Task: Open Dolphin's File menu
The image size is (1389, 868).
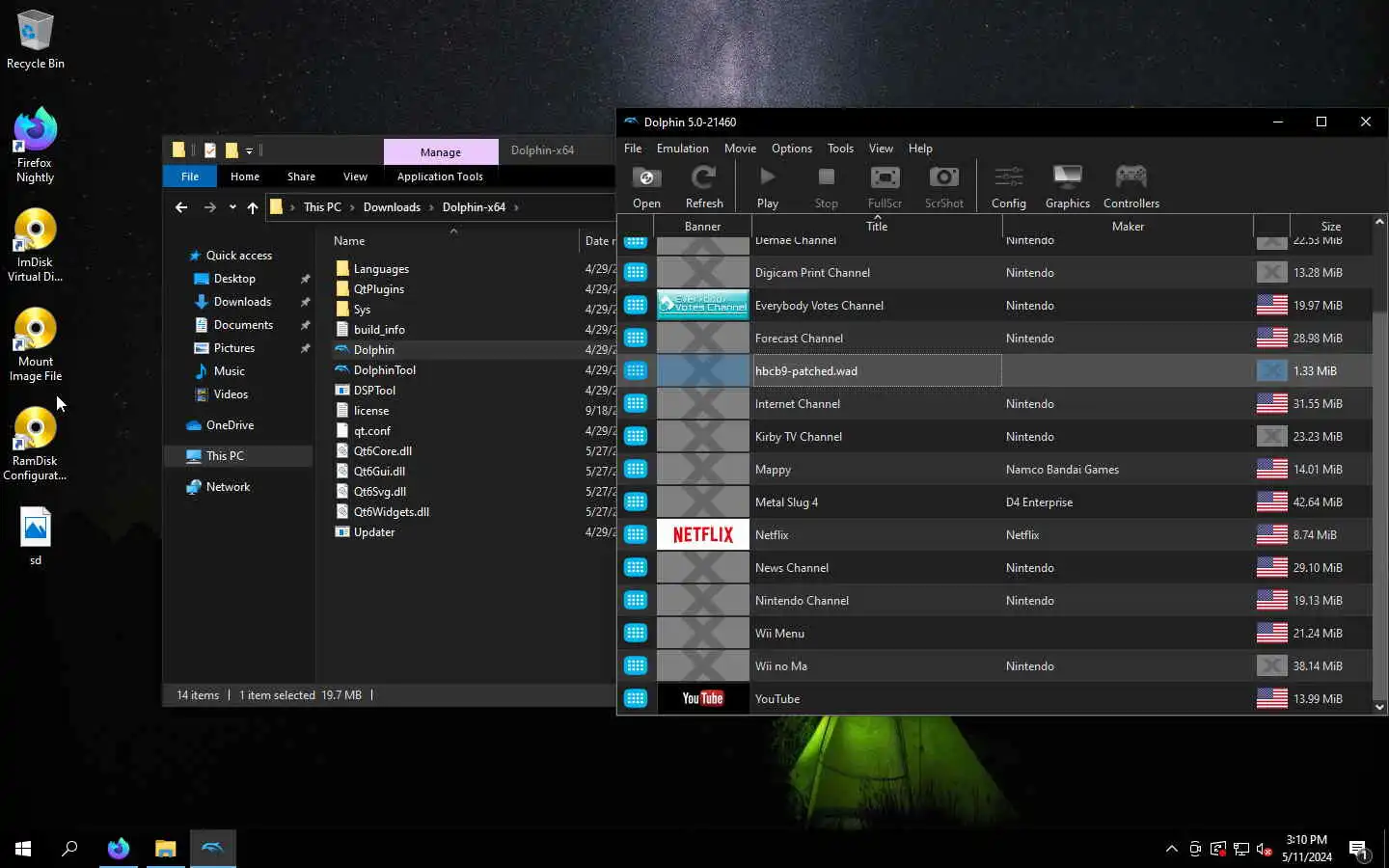Action: [x=633, y=149]
